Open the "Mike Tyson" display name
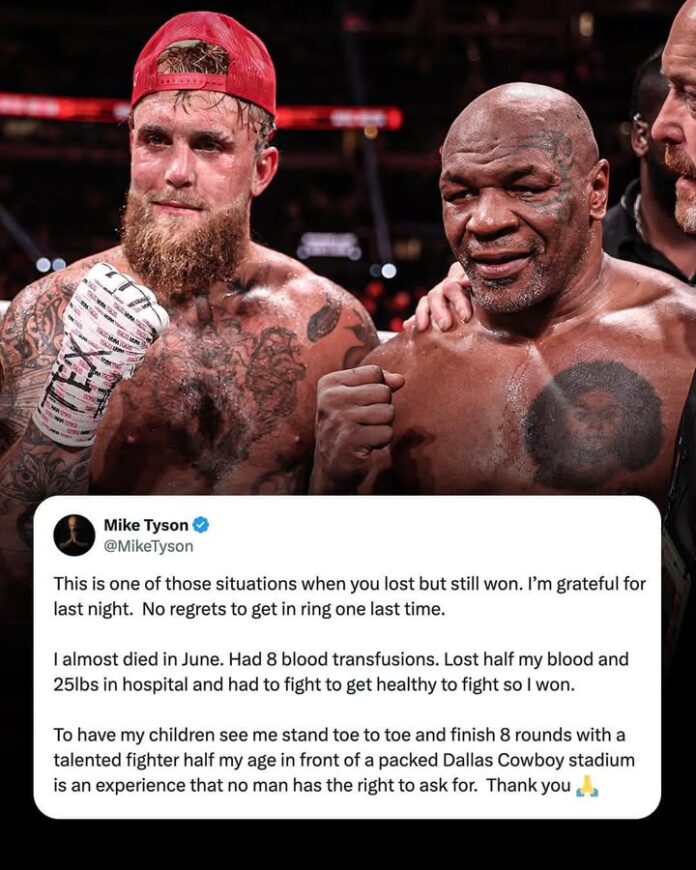Viewport: 696px width, 870px height. coord(146,525)
